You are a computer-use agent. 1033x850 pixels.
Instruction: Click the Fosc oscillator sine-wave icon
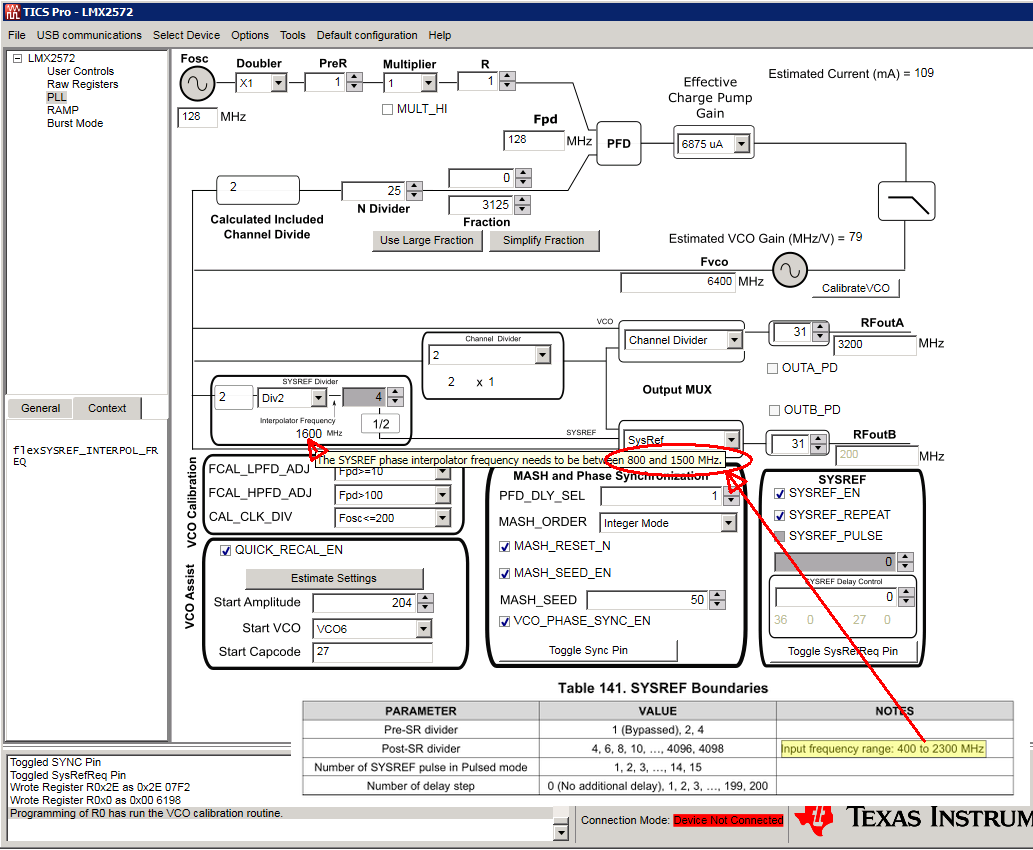pyautogui.click(x=197, y=84)
